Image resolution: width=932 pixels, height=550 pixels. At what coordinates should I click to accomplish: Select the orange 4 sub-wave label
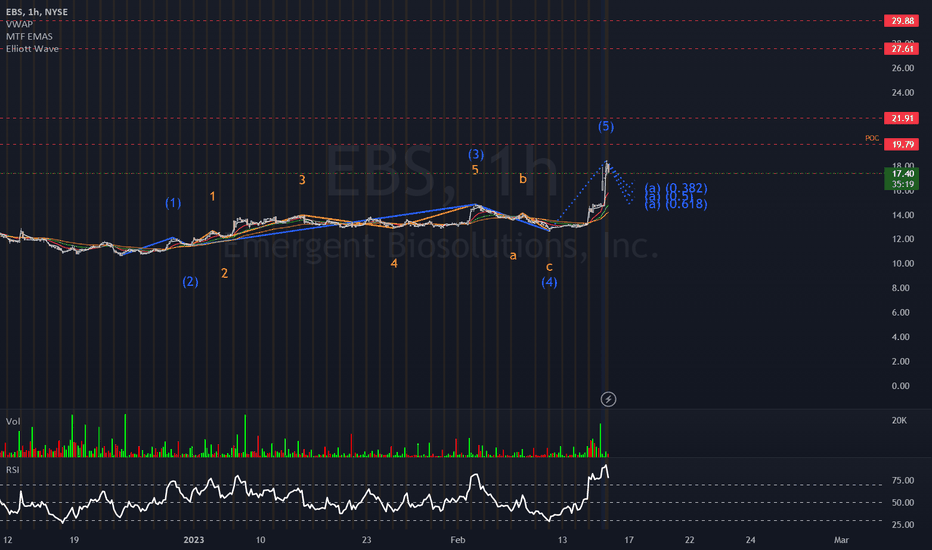coord(393,263)
